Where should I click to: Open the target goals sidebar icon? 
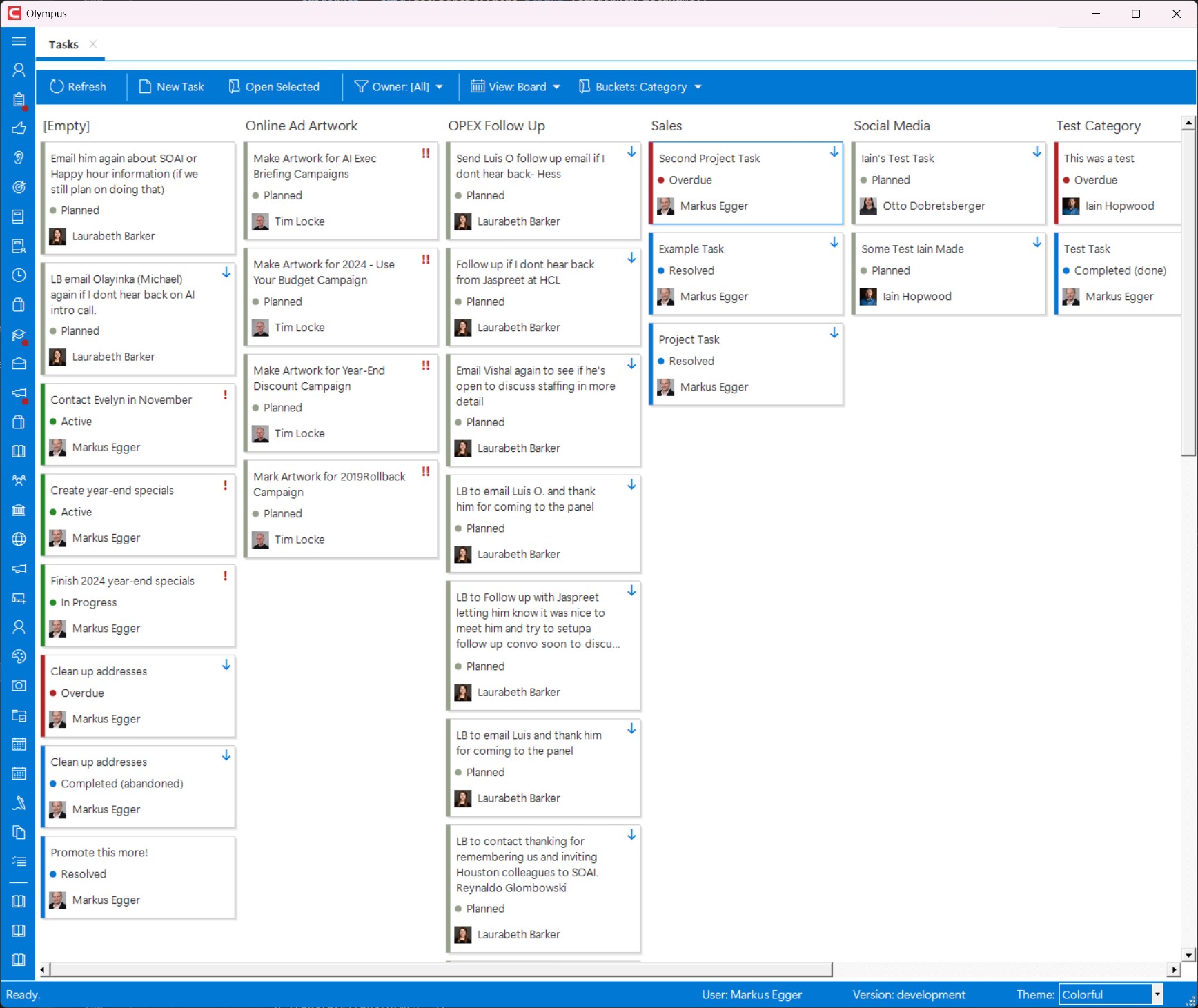click(x=19, y=187)
